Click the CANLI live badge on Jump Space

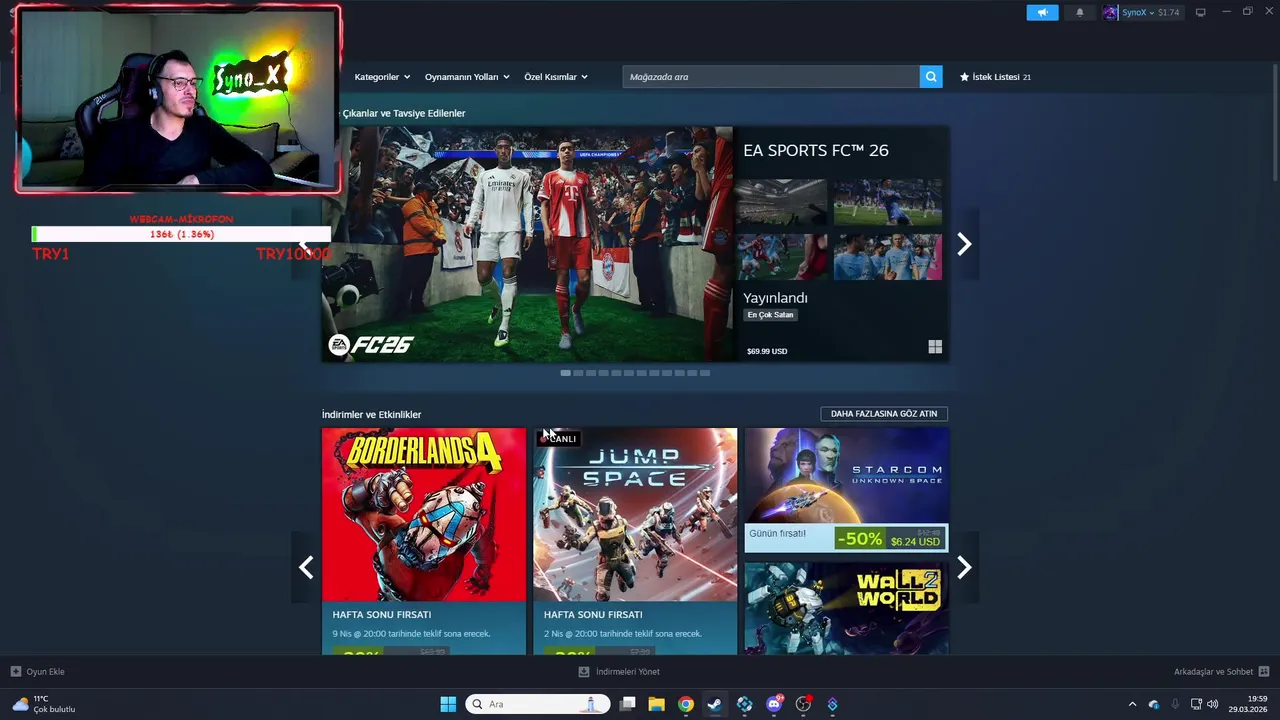pos(559,438)
